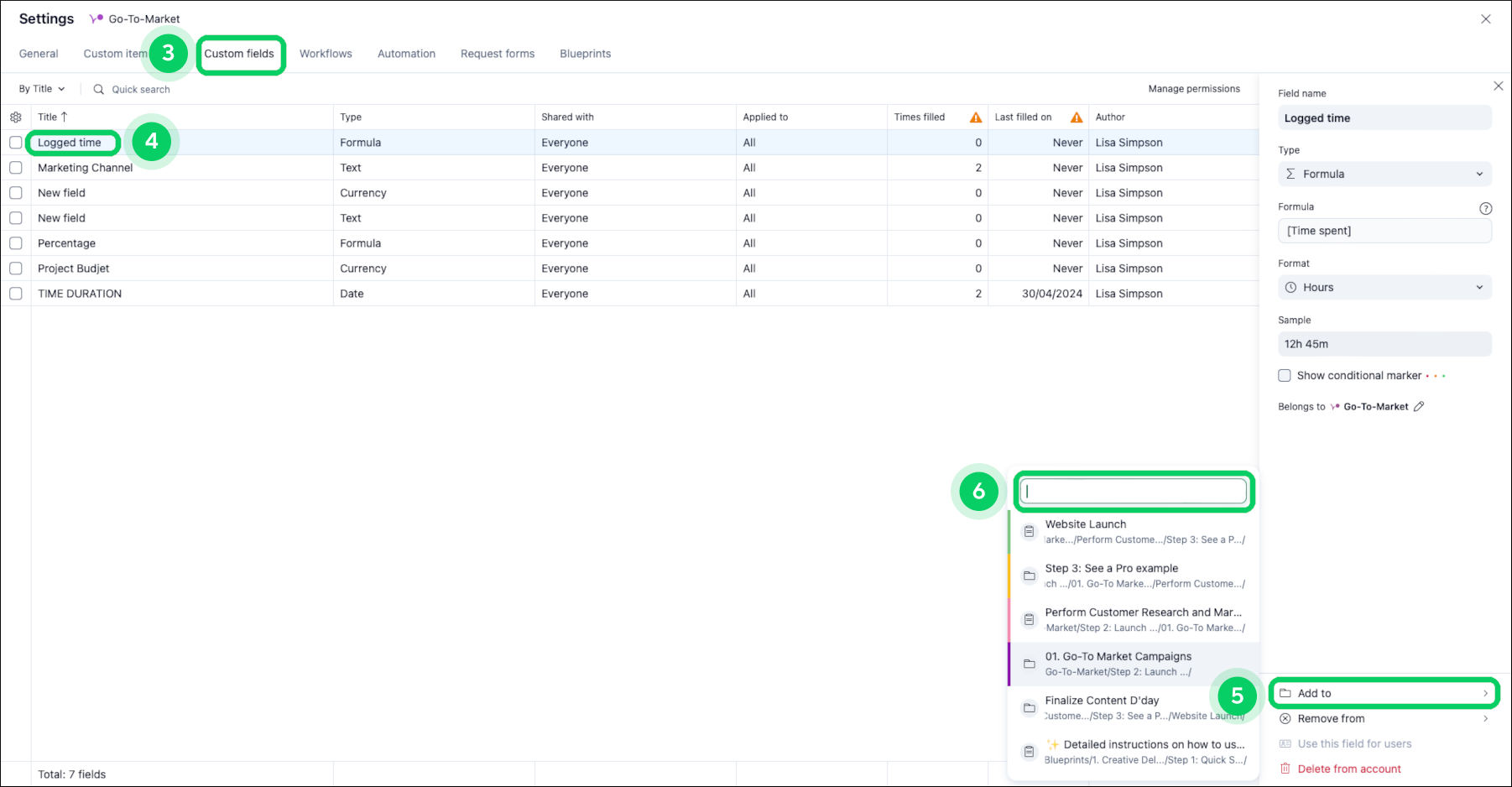Open the Remove from submenu
This screenshot has width=1512, height=787.
click(1383, 719)
